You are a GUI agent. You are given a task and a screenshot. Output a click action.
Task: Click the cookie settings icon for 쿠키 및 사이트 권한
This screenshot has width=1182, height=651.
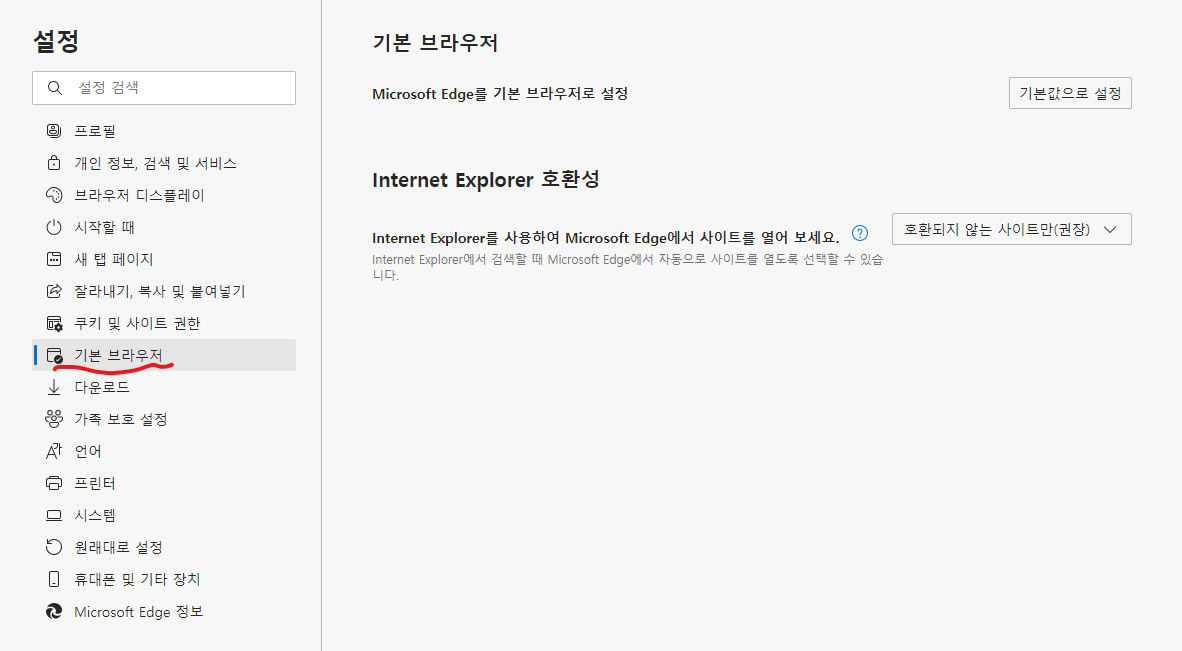(54, 323)
